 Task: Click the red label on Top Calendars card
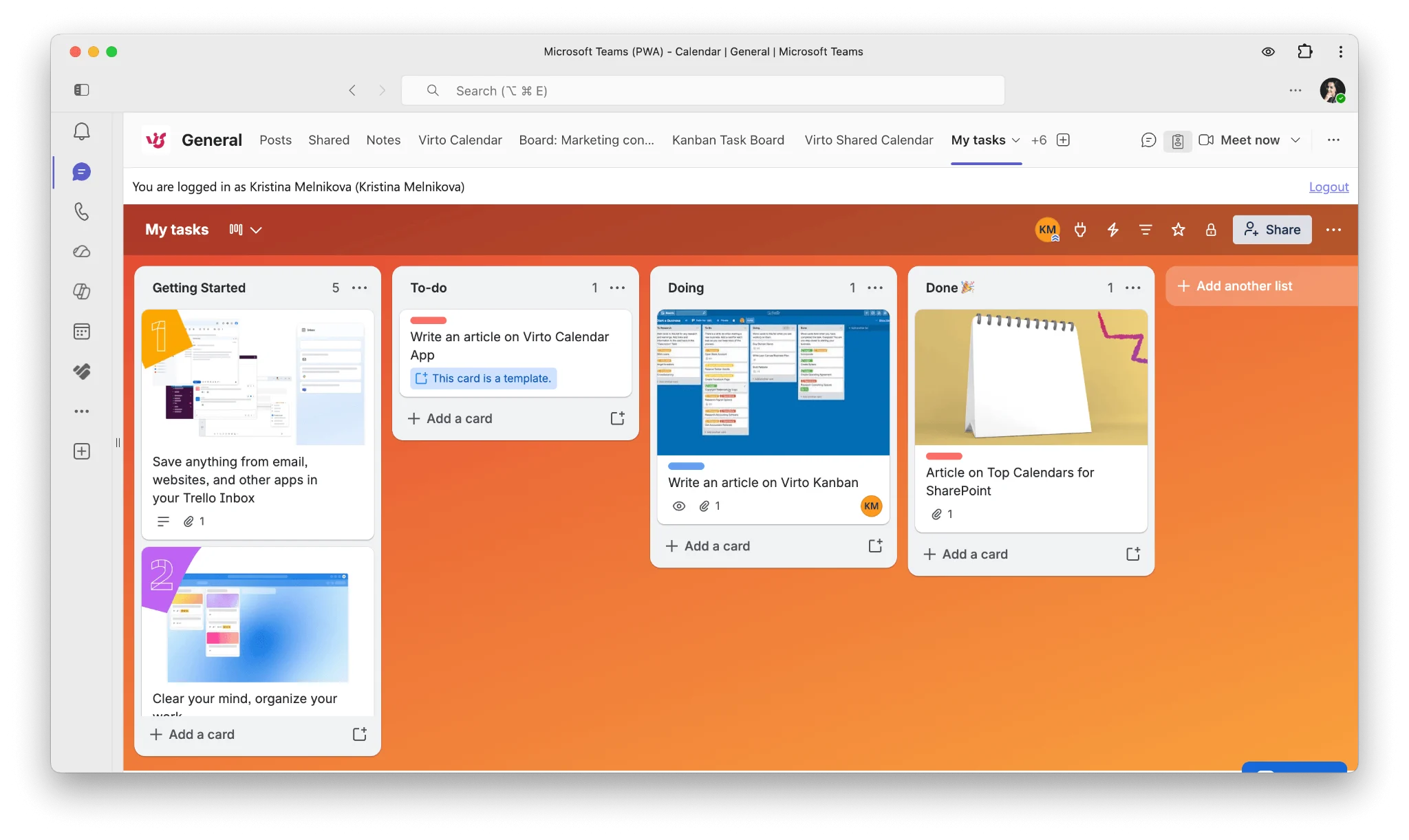(x=944, y=456)
